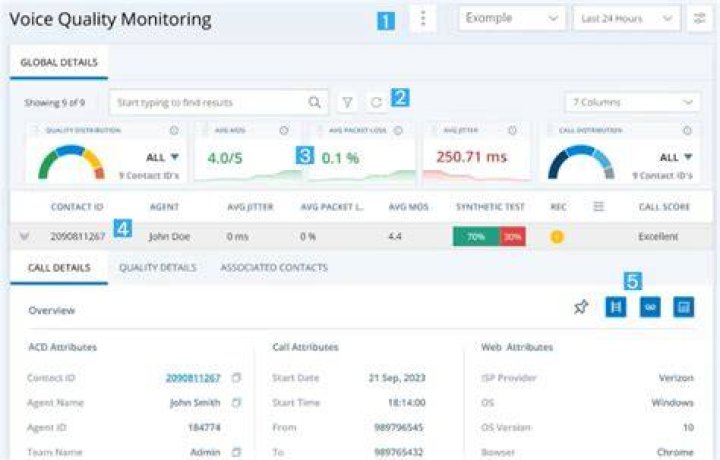720x460 pixels.
Task: Click the filter funnel icon
Action: point(348,102)
